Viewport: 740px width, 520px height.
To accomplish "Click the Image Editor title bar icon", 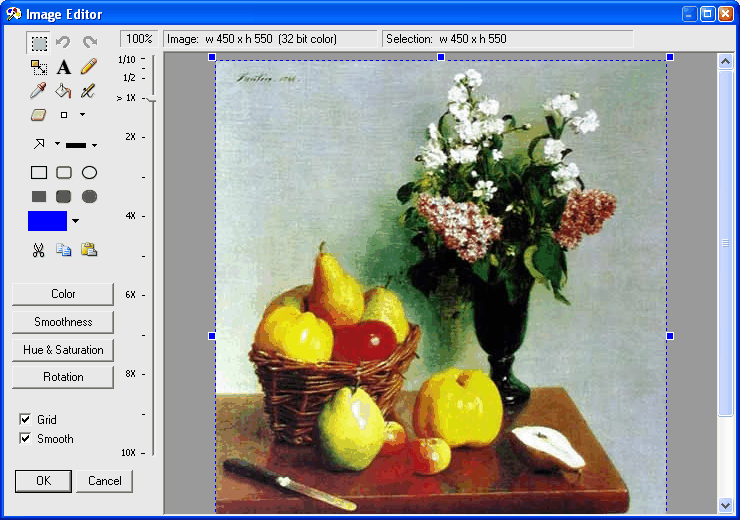I will pos(14,14).
